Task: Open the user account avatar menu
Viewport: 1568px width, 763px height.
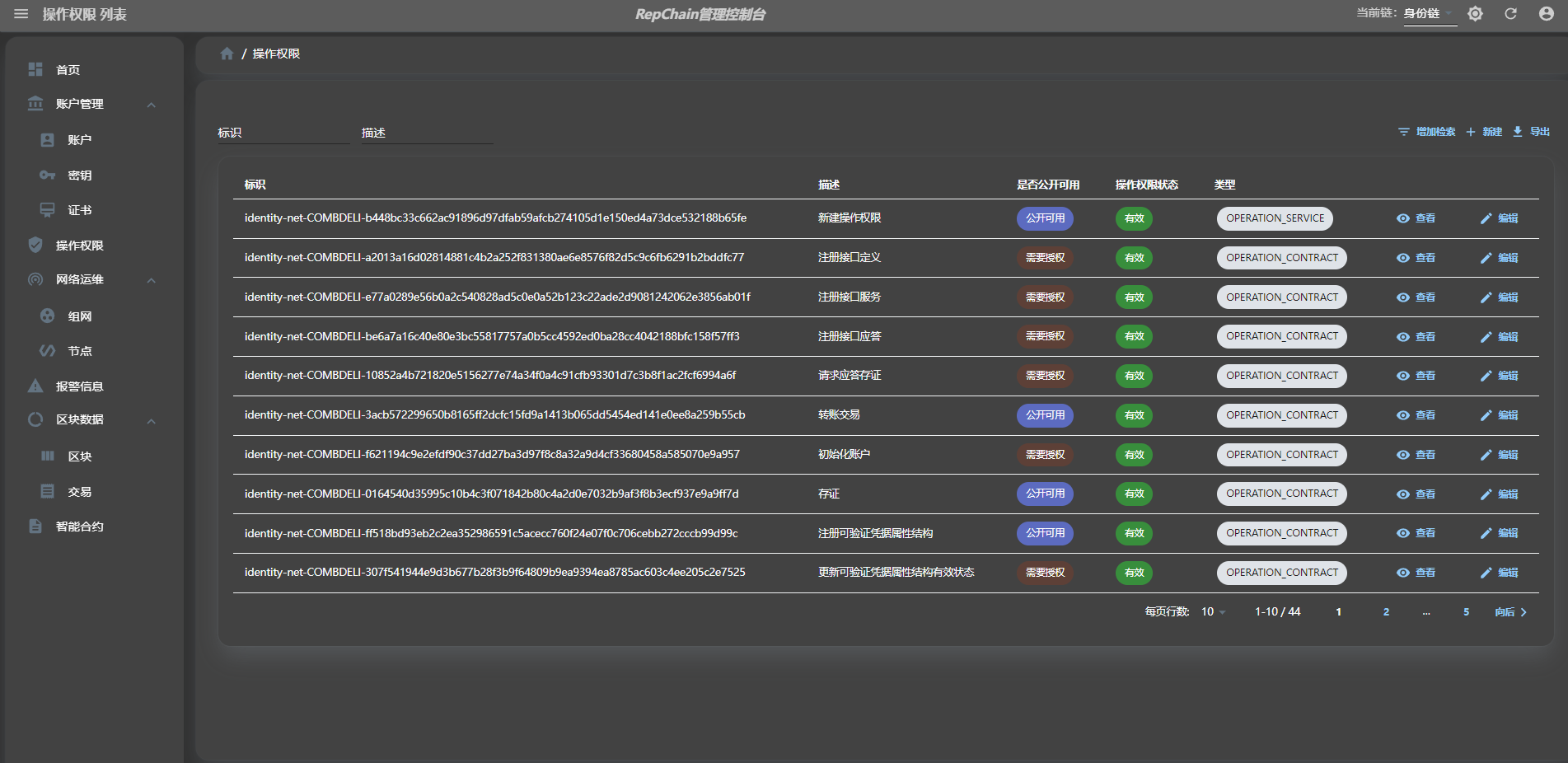Action: (1547, 14)
